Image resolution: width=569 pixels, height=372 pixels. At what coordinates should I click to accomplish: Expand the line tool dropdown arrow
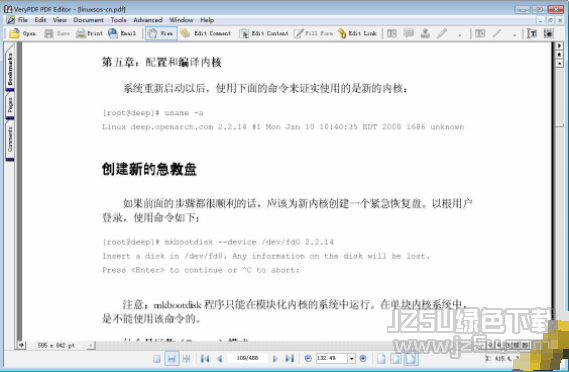coord(514,34)
